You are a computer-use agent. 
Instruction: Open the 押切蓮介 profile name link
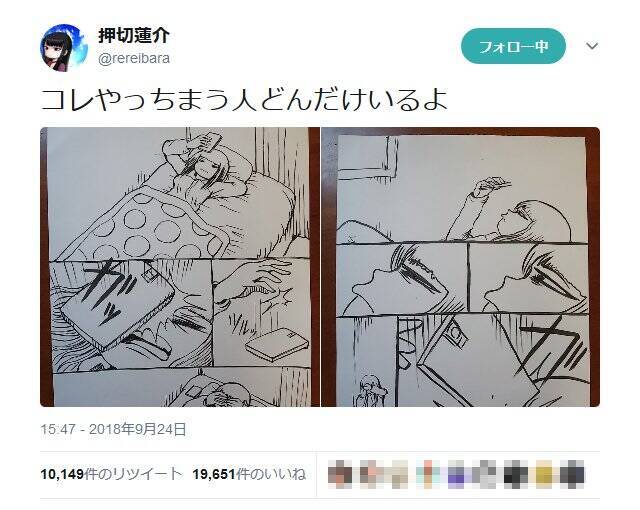click(x=134, y=36)
